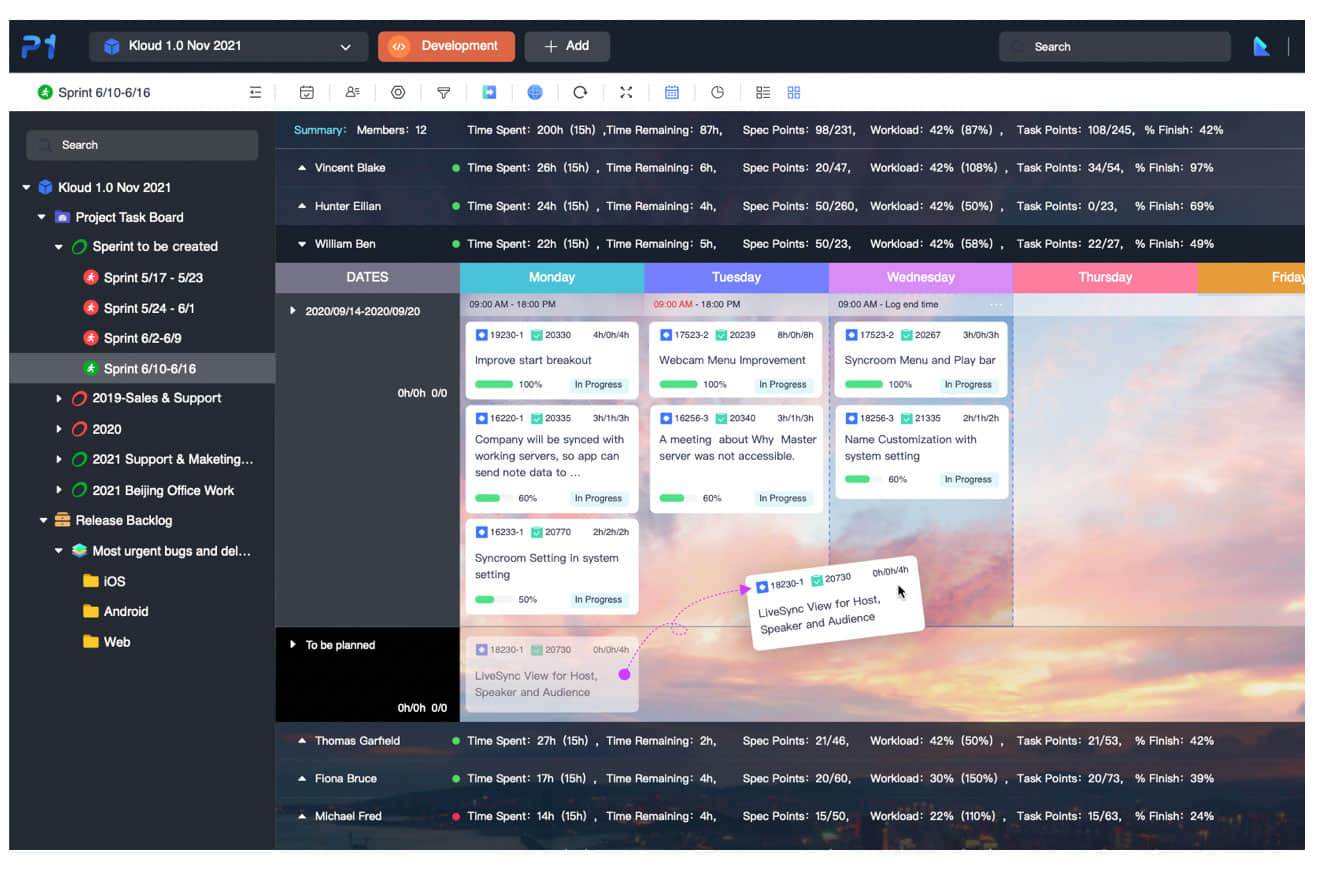1318x876 pixels.
Task: Open the members list icon
Action: [352, 92]
